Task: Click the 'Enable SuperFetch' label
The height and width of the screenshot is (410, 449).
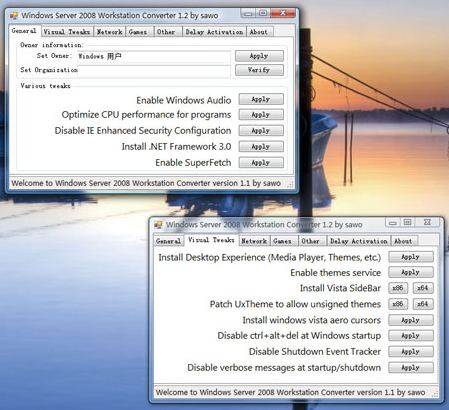Action: click(x=193, y=163)
